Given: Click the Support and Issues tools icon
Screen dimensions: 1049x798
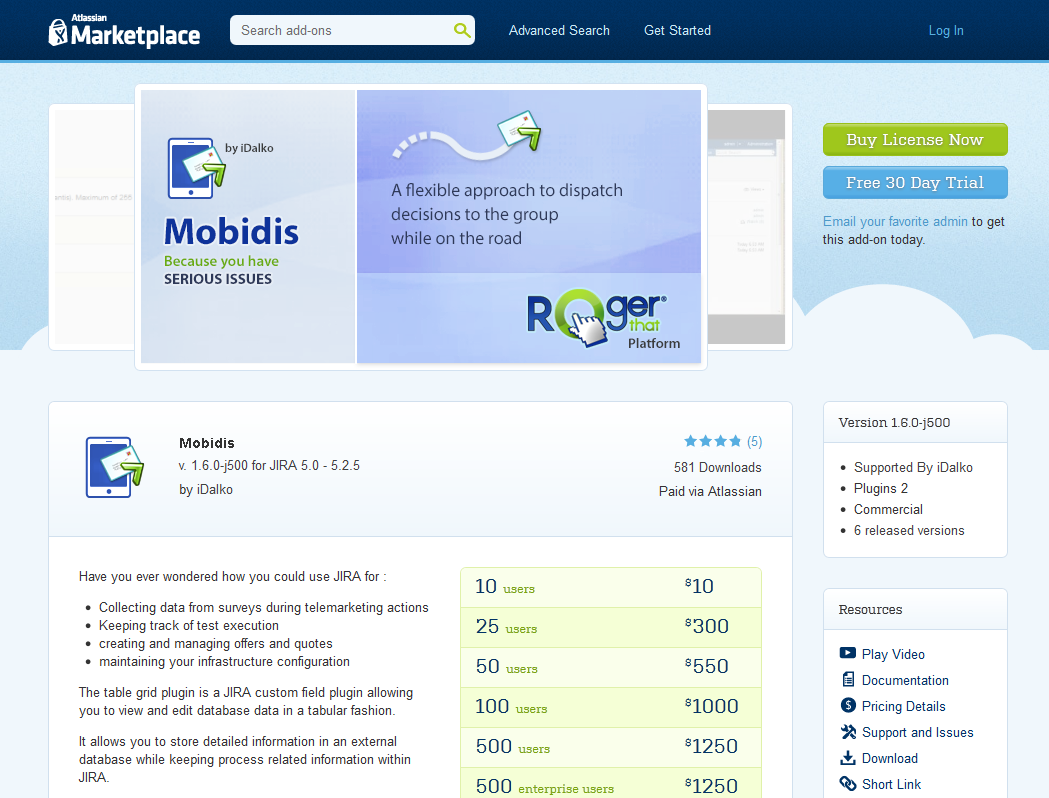Looking at the screenshot, I should pyautogui.click(x=847, y=732).
